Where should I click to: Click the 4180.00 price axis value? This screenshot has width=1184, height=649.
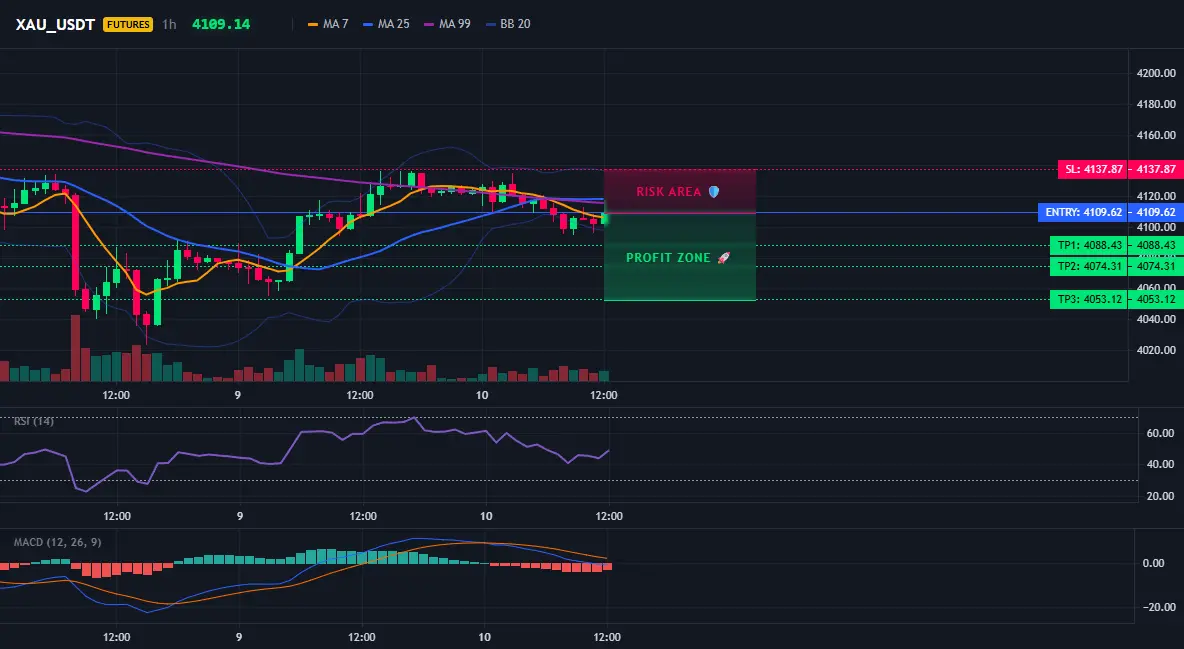click(x=1156, y=104)
